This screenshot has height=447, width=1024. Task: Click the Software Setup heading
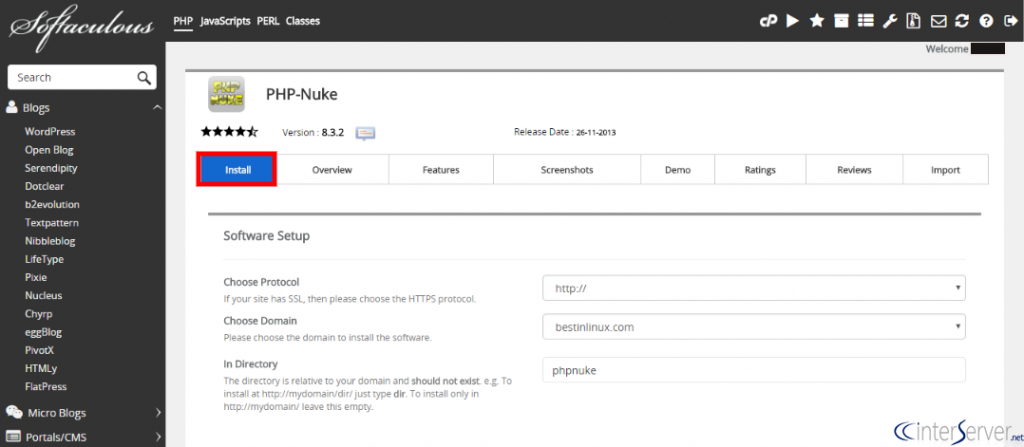point(266,236)
